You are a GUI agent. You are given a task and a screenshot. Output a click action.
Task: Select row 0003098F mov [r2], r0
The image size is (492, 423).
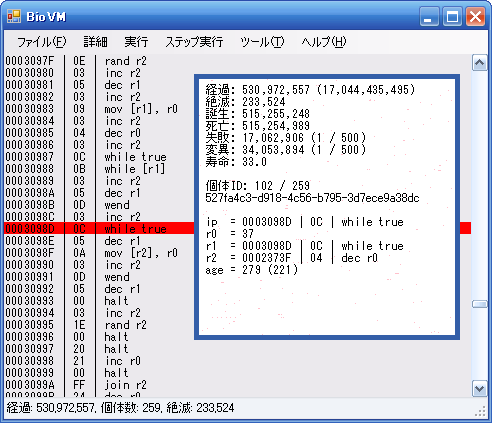(99, 253)
